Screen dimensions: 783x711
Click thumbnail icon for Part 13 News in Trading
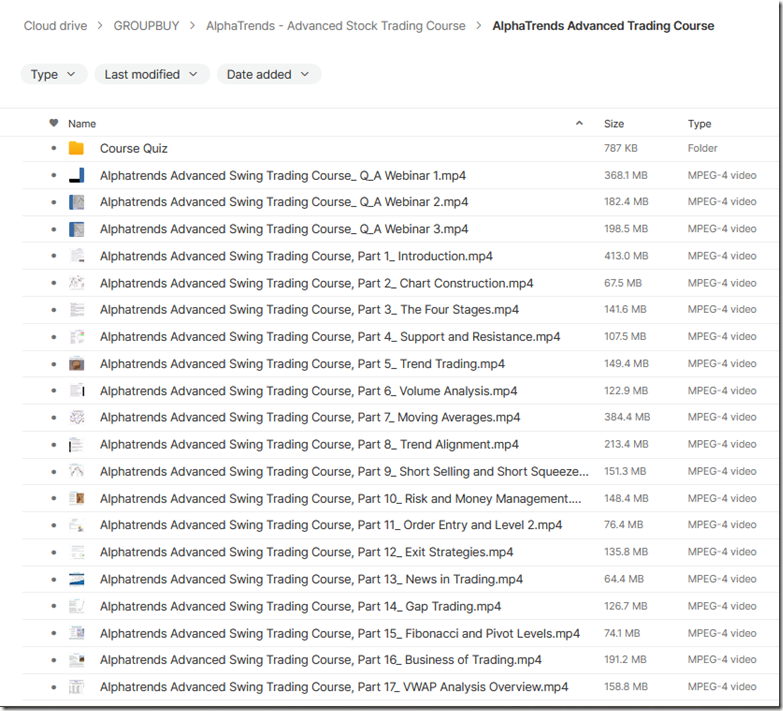76,579
